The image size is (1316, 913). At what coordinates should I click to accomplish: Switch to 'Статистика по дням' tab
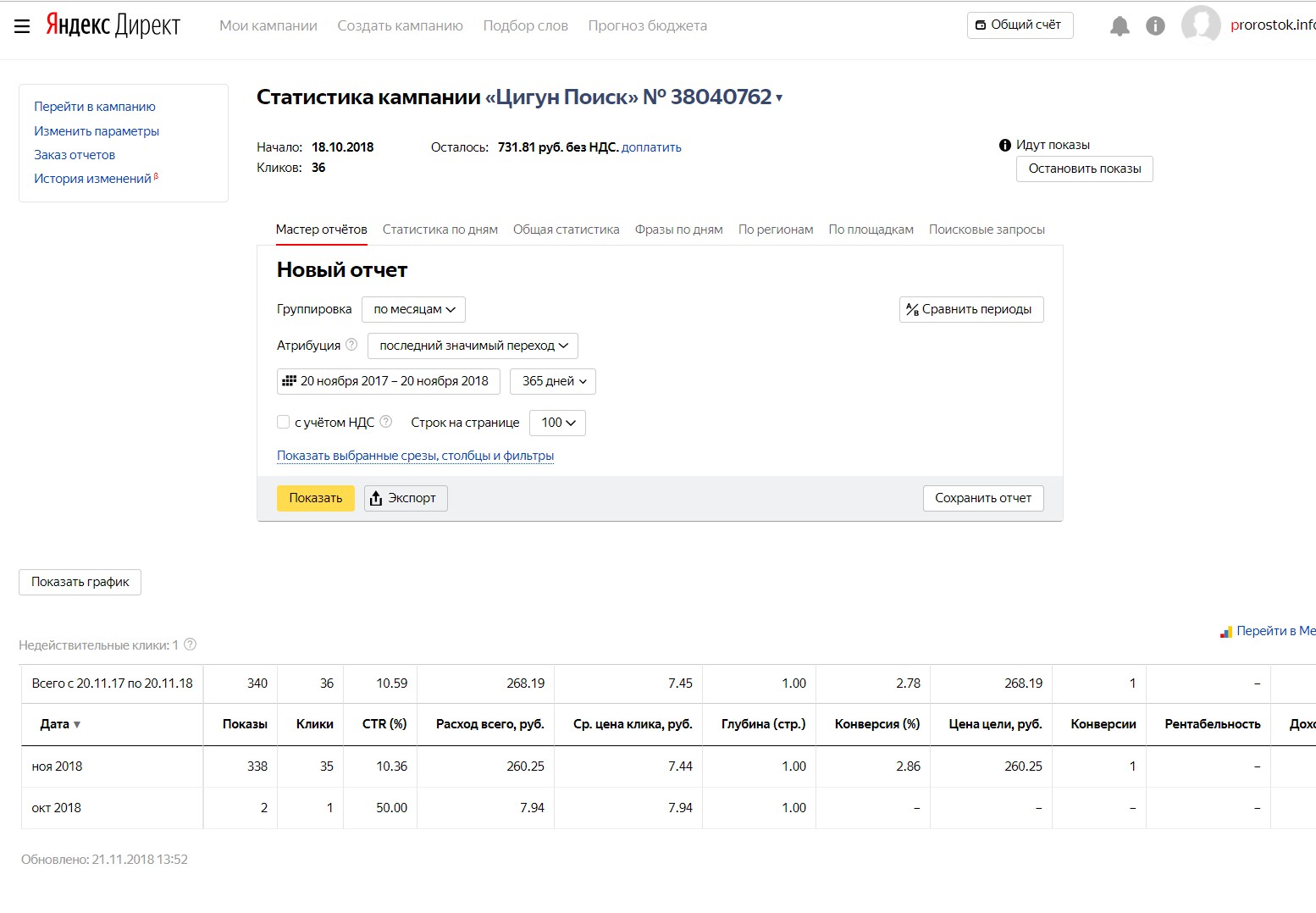[x=440, y=230]
